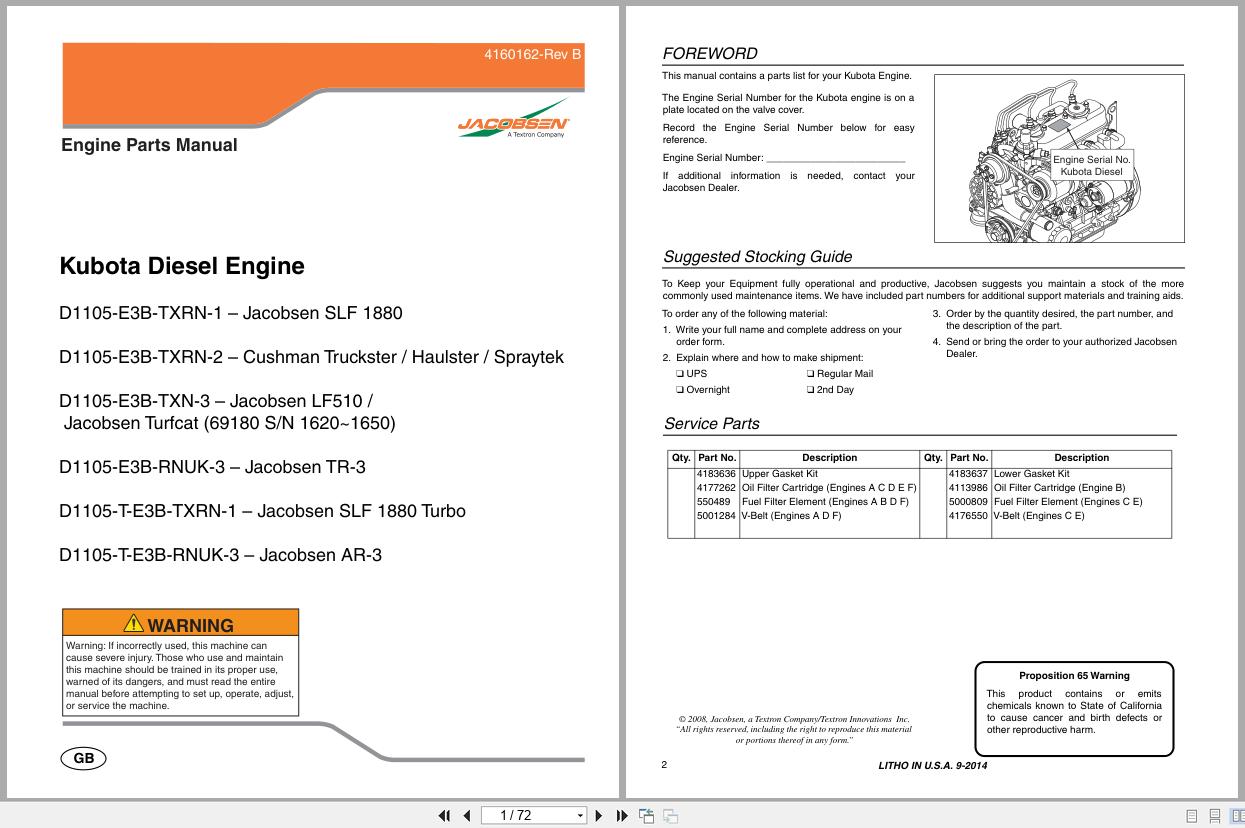Click the Service Parts heading
The width and height of the screenshot is (1245, 828).
711,424
